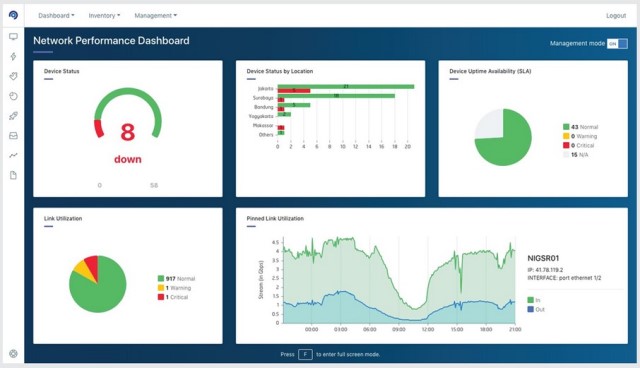Image resolution: width=640 pixels, height=368 pixels.
Task: Click the 'Device Status' card title
Action: click(x=62, y=71)
